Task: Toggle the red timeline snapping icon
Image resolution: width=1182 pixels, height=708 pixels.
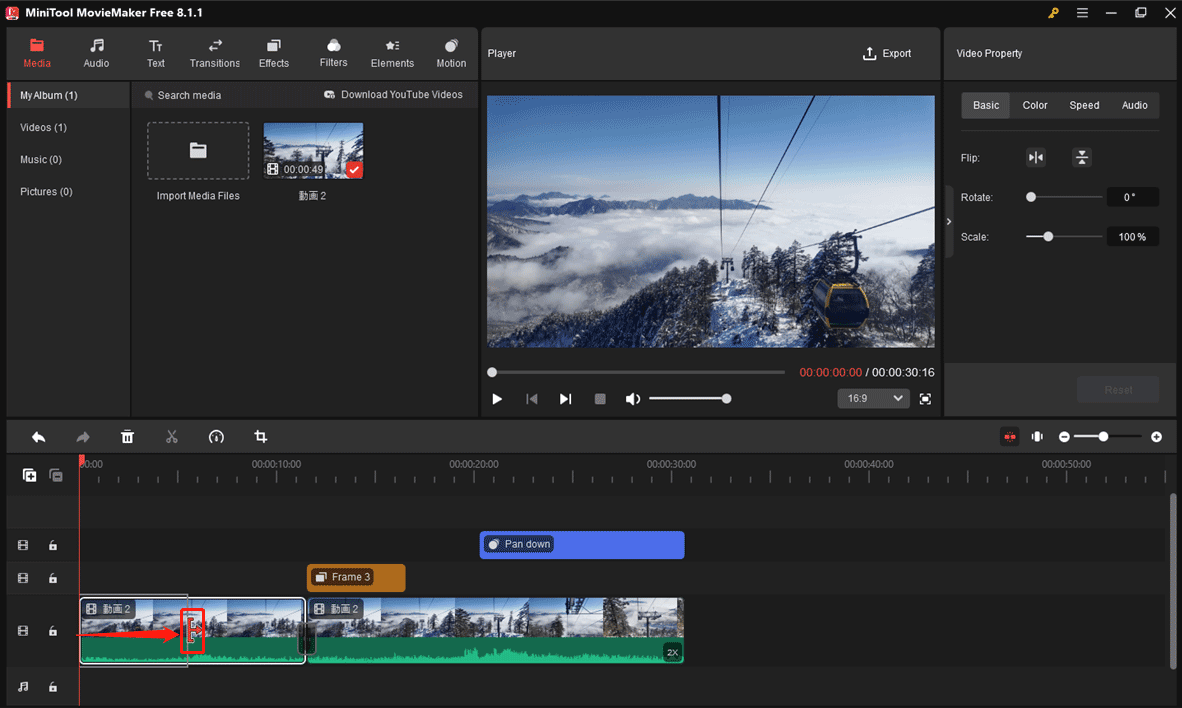Action: click(x=1009, y=437)
